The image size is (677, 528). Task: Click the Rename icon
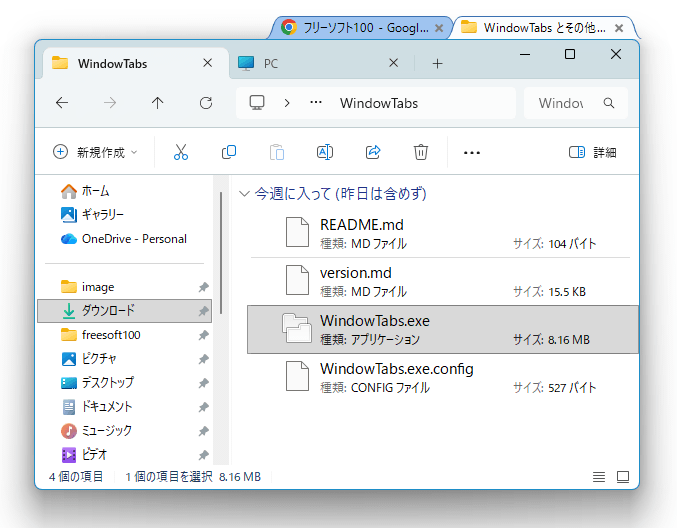(x=325, y=152)
